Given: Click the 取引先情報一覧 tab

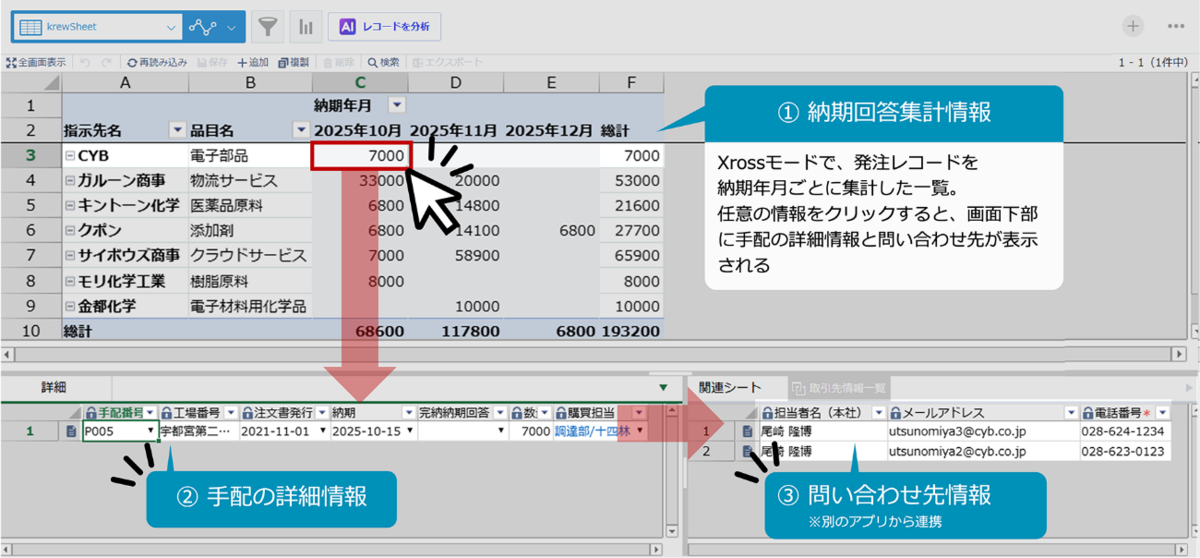Looking at the screenshot, I should (x=838, y=387).
